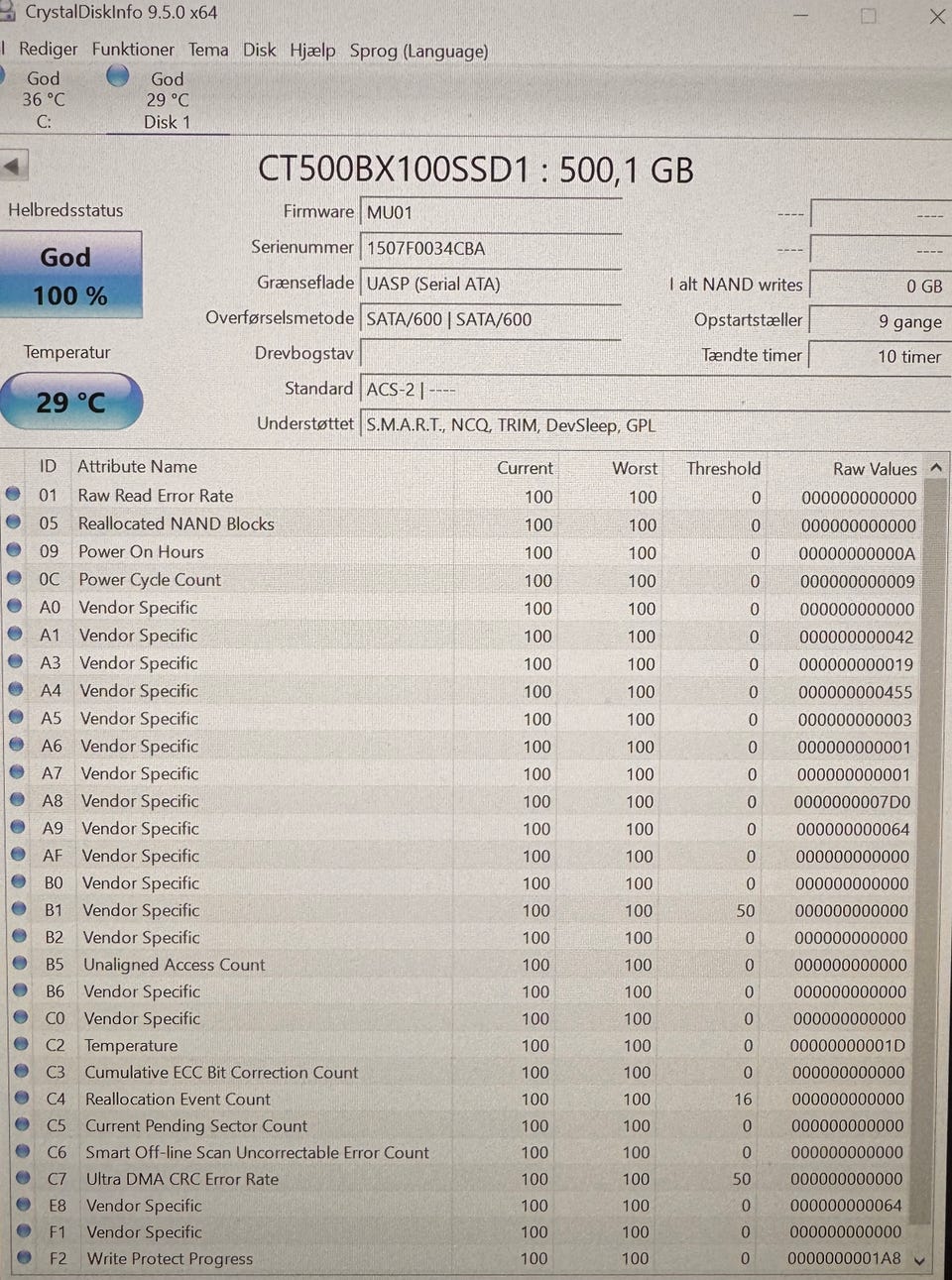Click the Firmware field MU01
This screenshot has height=1280, width=952.
pos(490,212)
